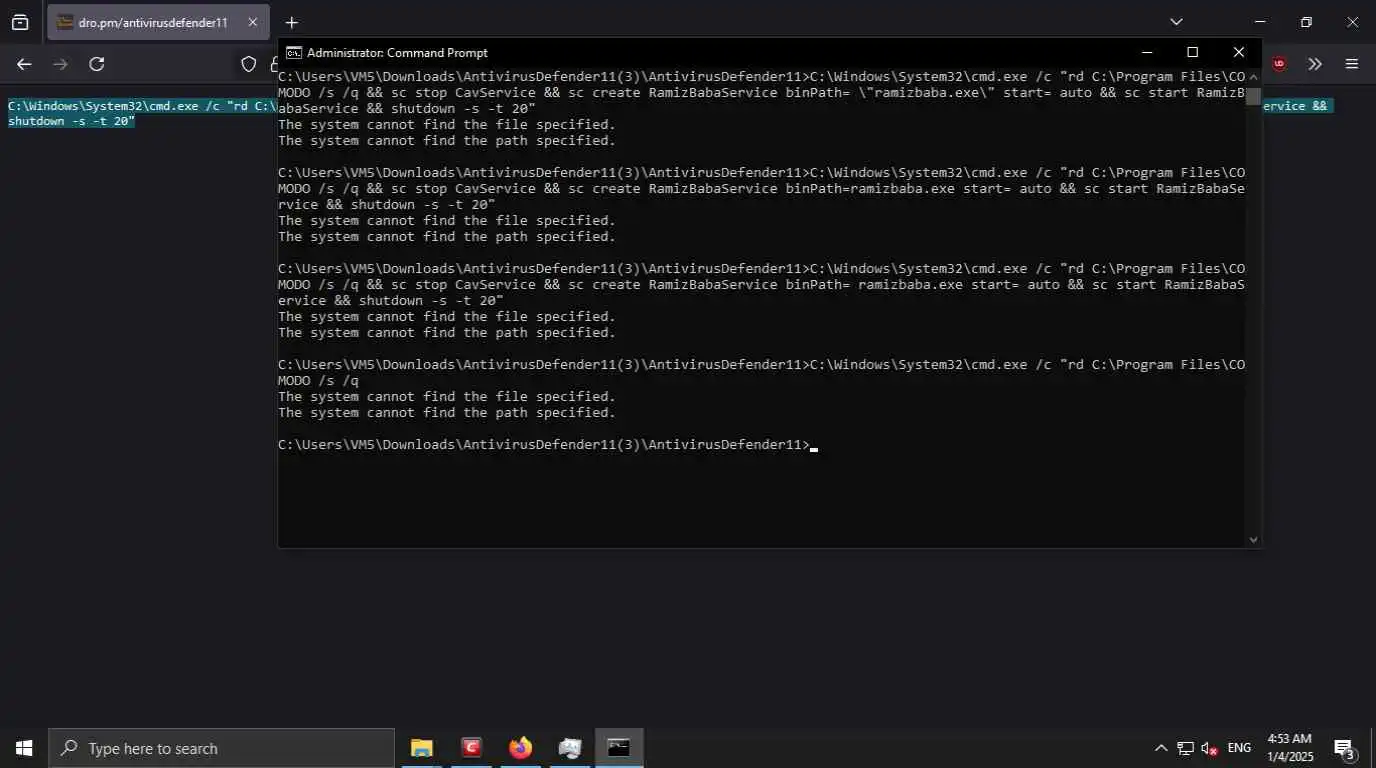Close the Command Prompt window
This screenshot has height=768, width=1376.
1239,52
